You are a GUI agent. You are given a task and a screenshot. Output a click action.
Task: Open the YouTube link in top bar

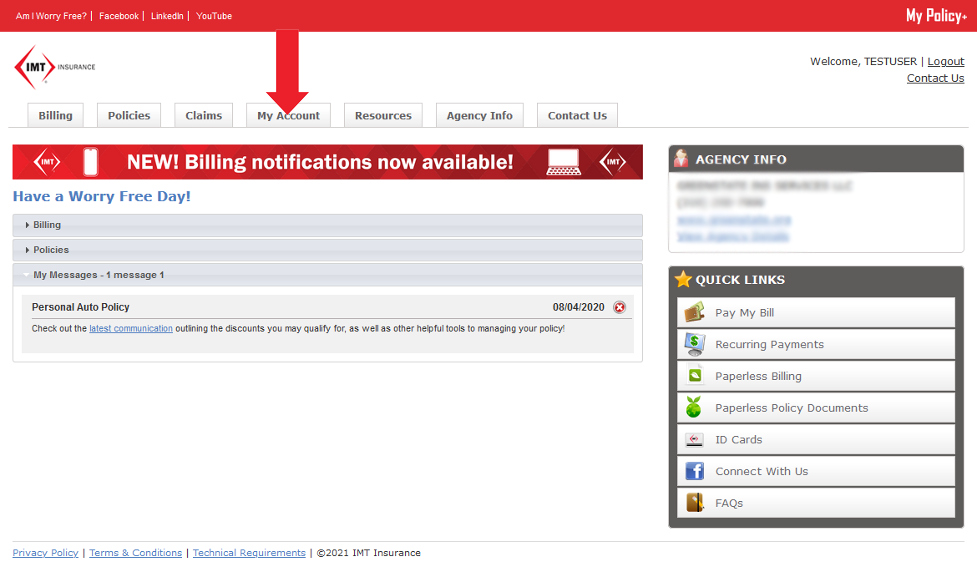[x=214, y=16]
